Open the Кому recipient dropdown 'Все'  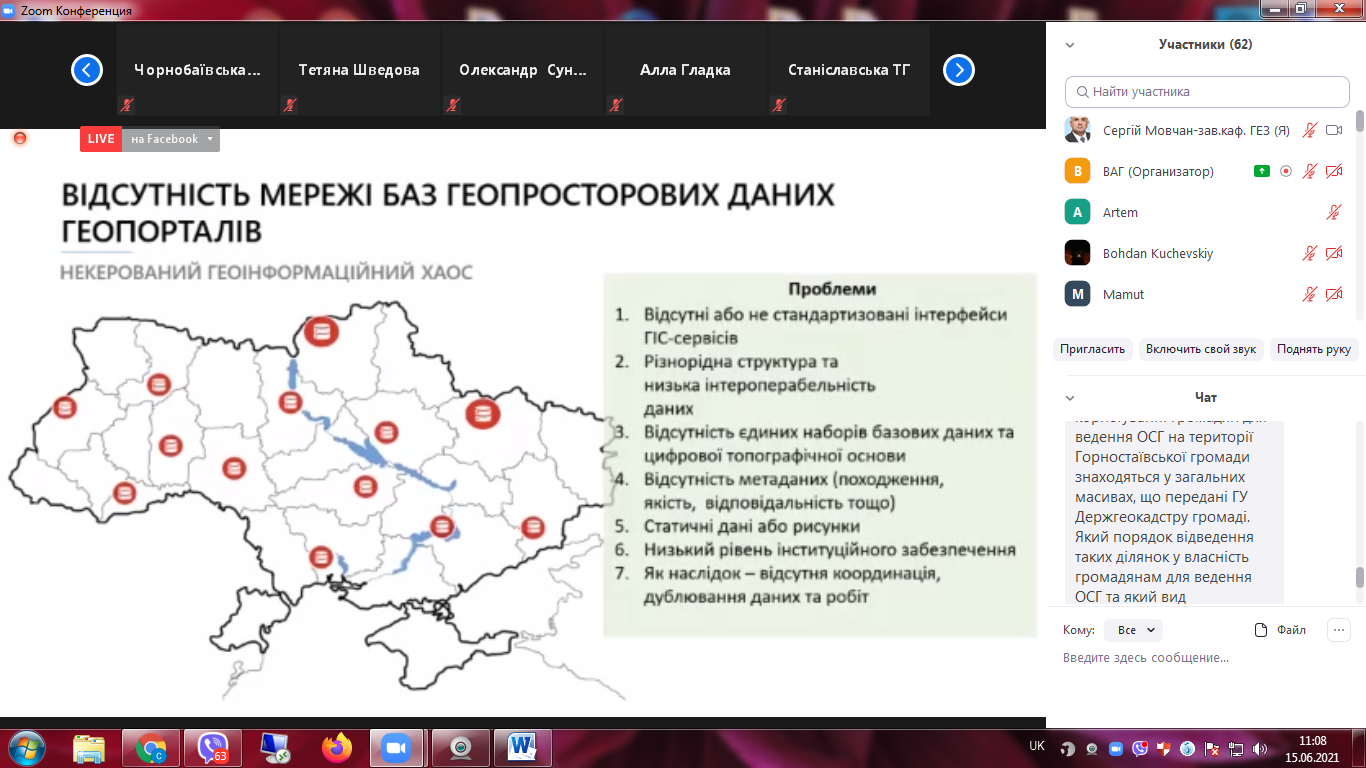1136,630
